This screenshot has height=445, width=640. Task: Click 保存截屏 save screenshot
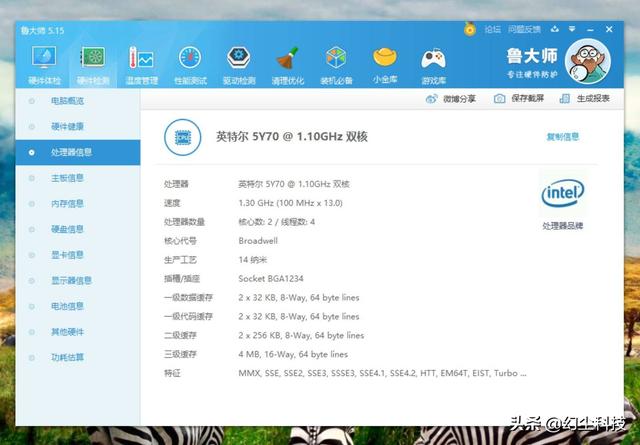519,99
